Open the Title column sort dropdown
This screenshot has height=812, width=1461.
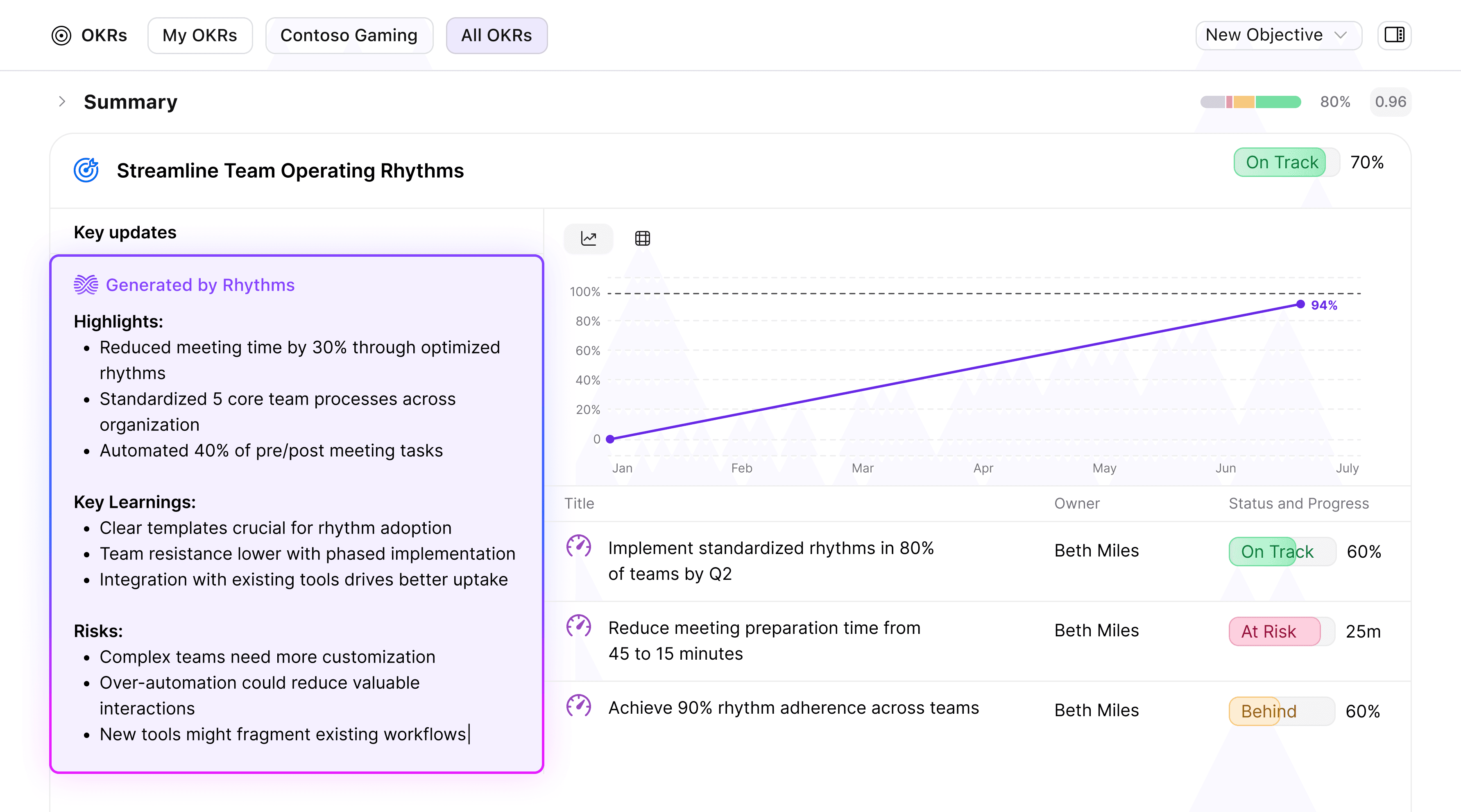point(579,504)
